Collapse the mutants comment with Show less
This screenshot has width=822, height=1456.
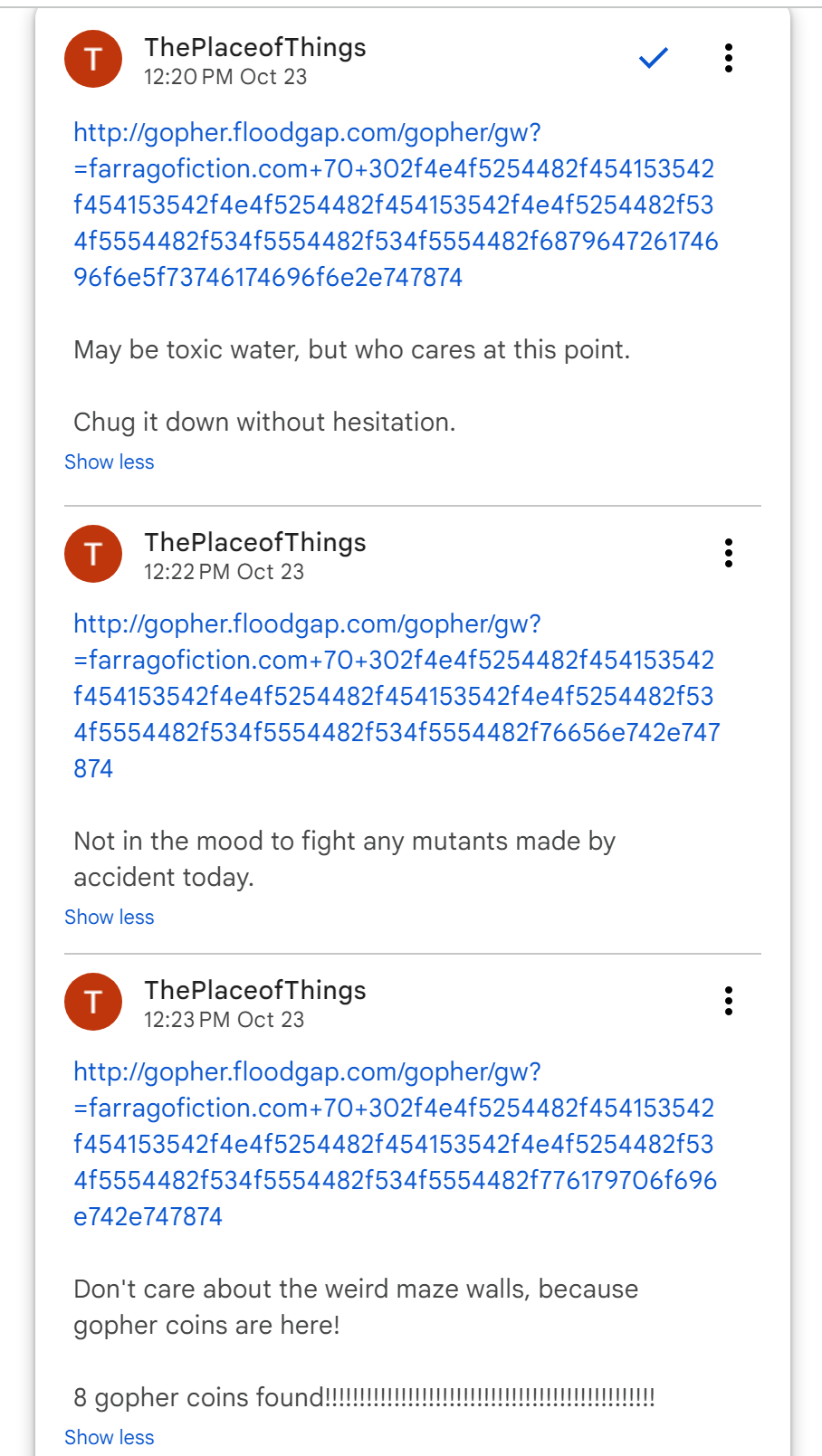point(110,918)
